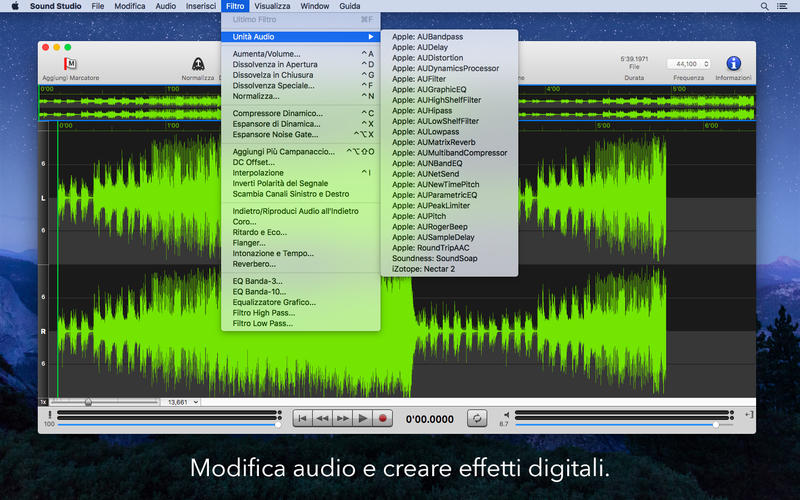
Task: Choose Espansore Noise Gate...
Action: pos(301,135)
